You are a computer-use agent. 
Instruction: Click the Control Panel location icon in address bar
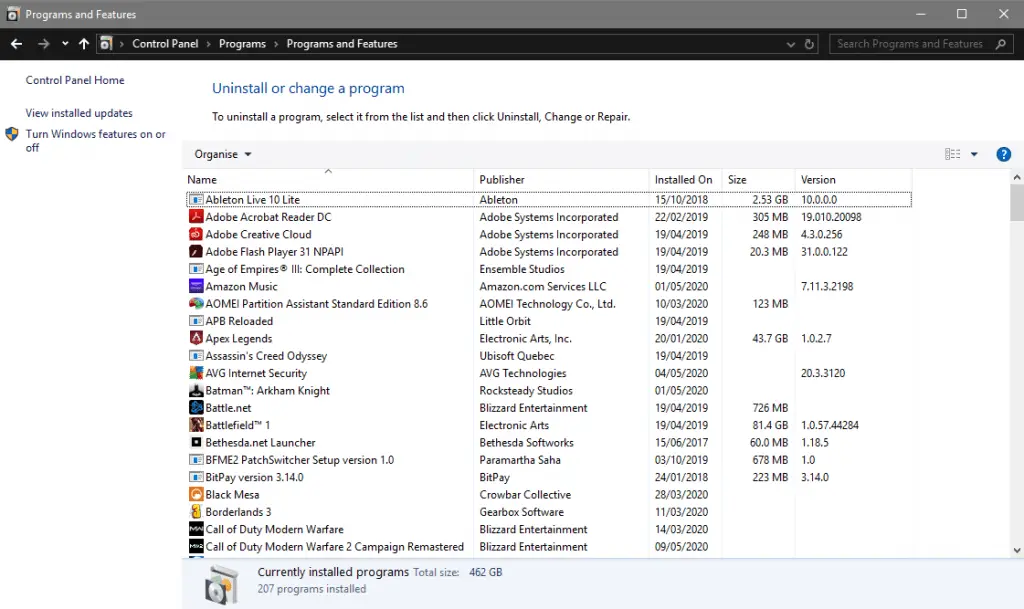pyautogui.click(x=105, y=44)
